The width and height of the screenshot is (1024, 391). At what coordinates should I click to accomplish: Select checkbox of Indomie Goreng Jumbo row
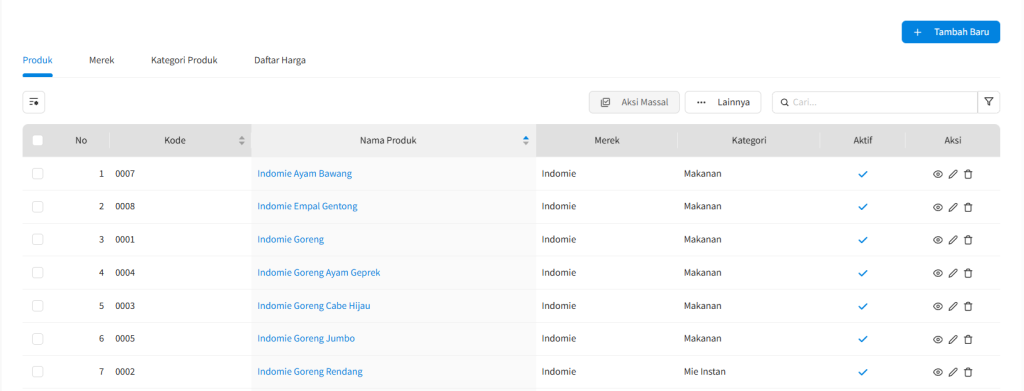38,339
